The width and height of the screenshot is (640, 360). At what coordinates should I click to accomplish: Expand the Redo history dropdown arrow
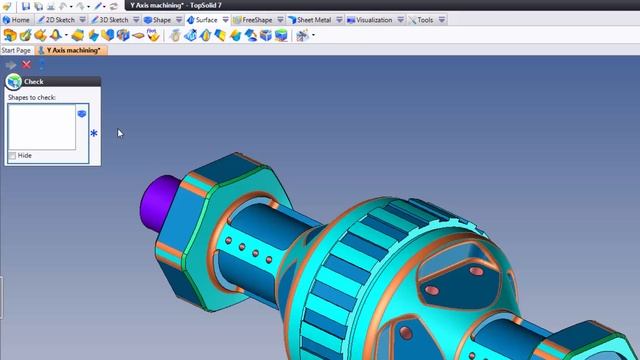coord(89,7)
